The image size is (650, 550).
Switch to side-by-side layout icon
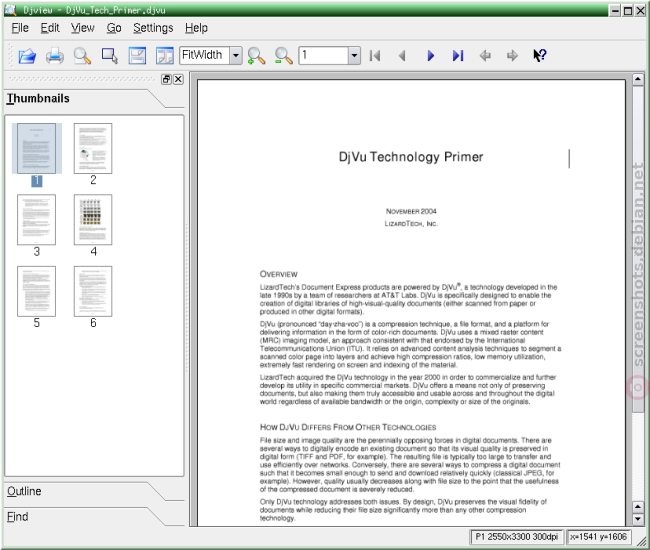165,56
